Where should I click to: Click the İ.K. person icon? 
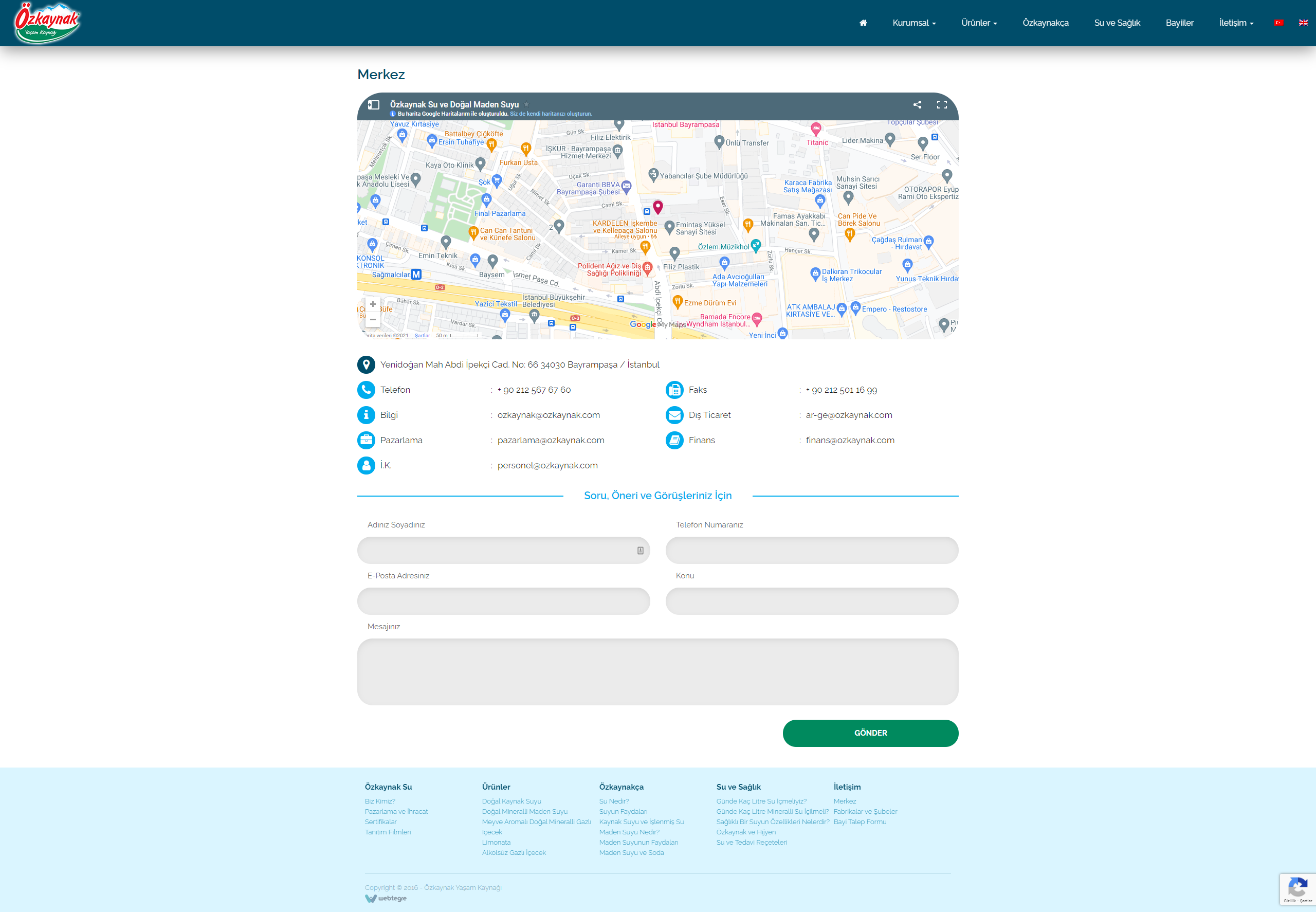[365, 465]
